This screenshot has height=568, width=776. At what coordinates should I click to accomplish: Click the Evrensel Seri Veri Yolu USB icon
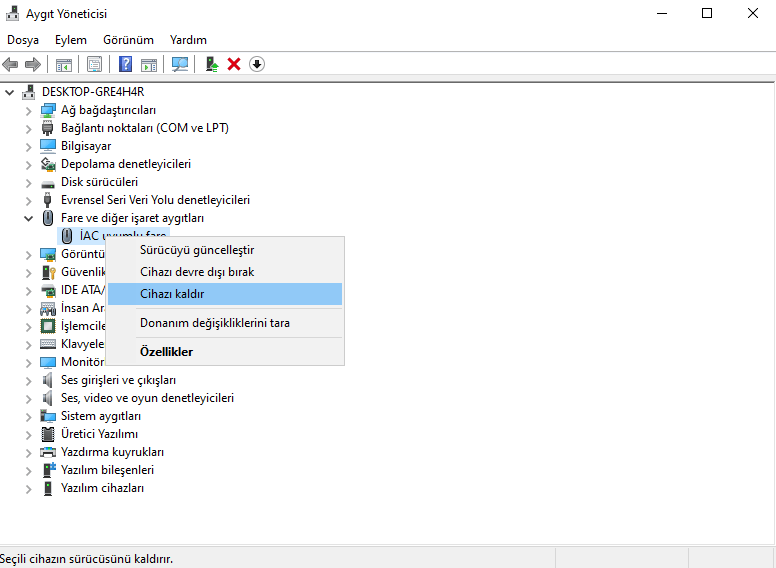(x=48, y=200)
